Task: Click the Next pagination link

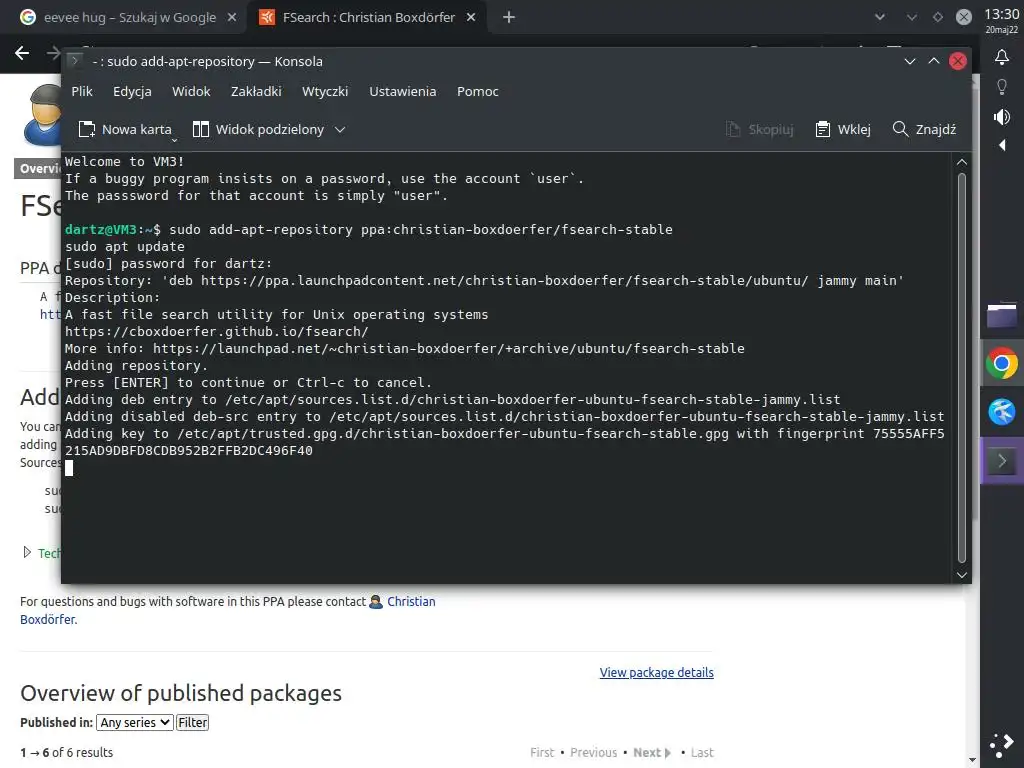Action: pyautogui.click(x=652, y=752)
